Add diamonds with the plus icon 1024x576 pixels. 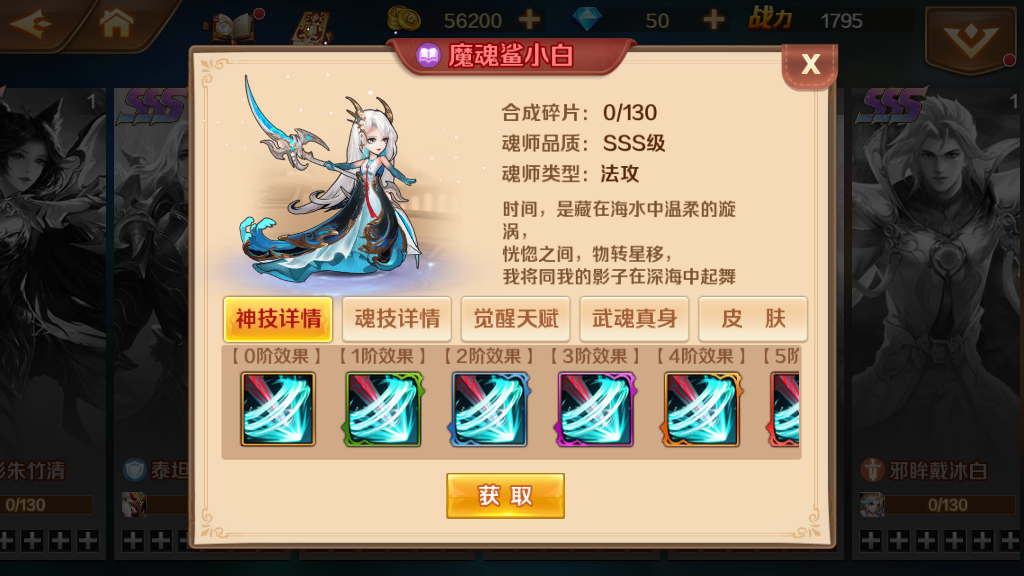point(713,20)
